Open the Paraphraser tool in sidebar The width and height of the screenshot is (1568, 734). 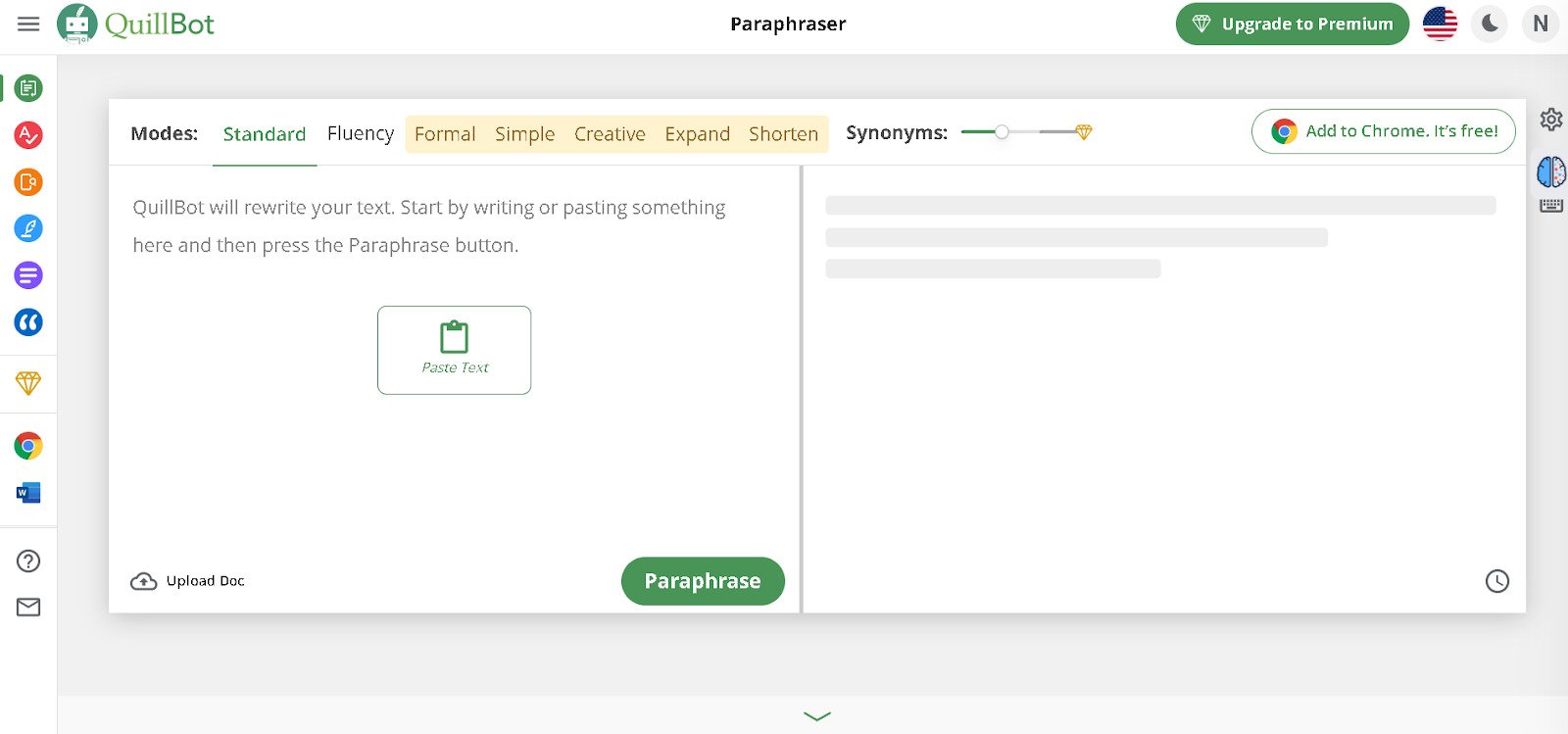[28, 88]
